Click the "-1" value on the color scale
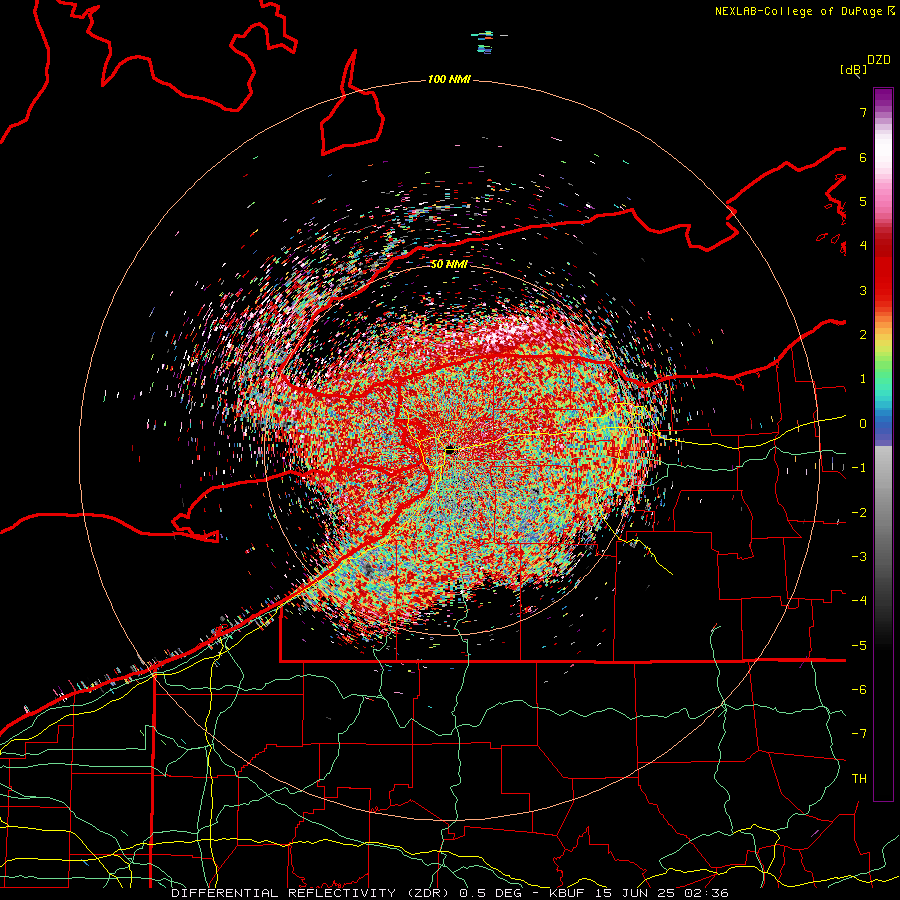The width and height of the screenshot is (900, 900). tap(859, 468)
